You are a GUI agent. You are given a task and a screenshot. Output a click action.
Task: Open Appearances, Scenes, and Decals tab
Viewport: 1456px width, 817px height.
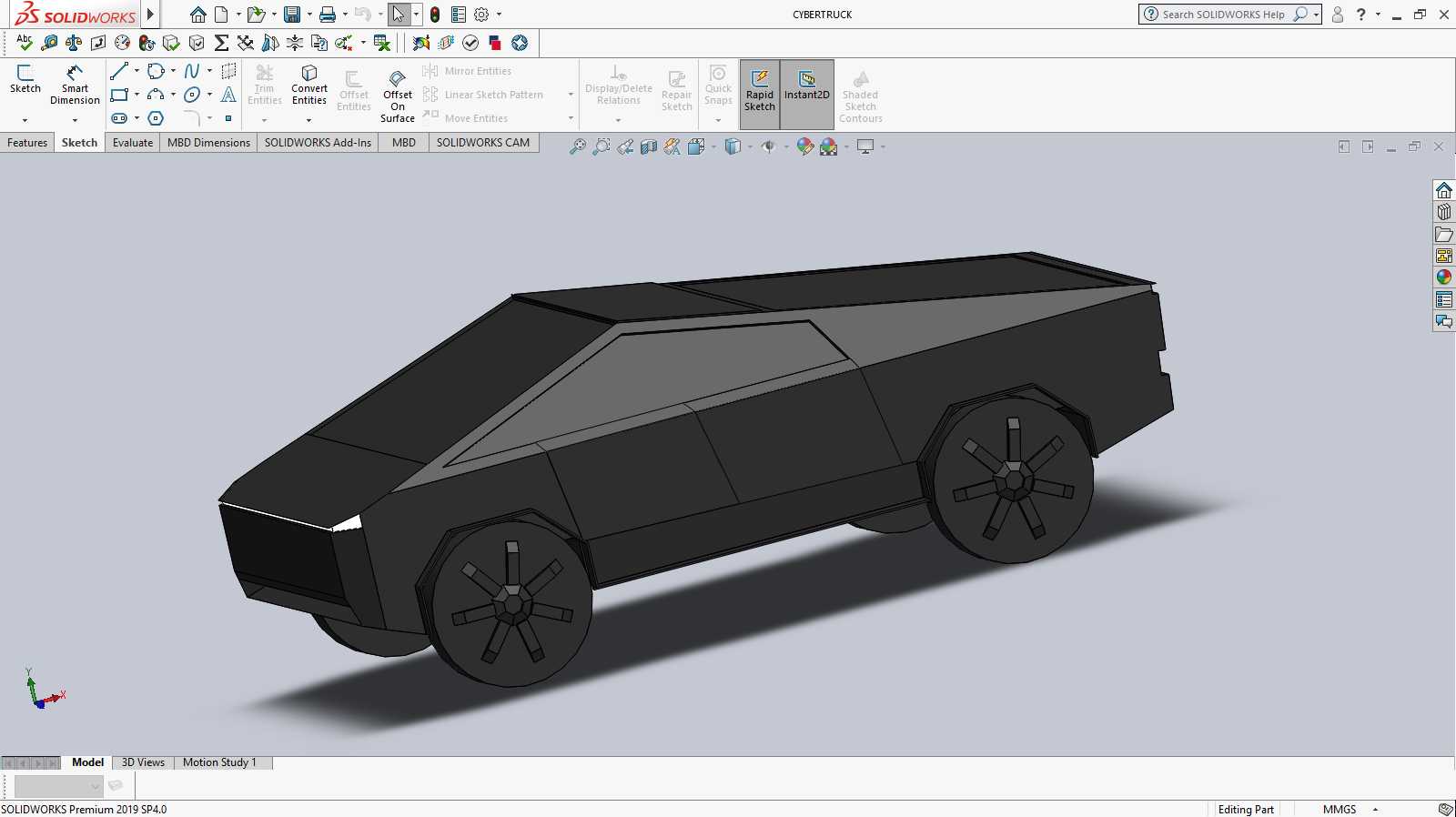(1444, 277)
